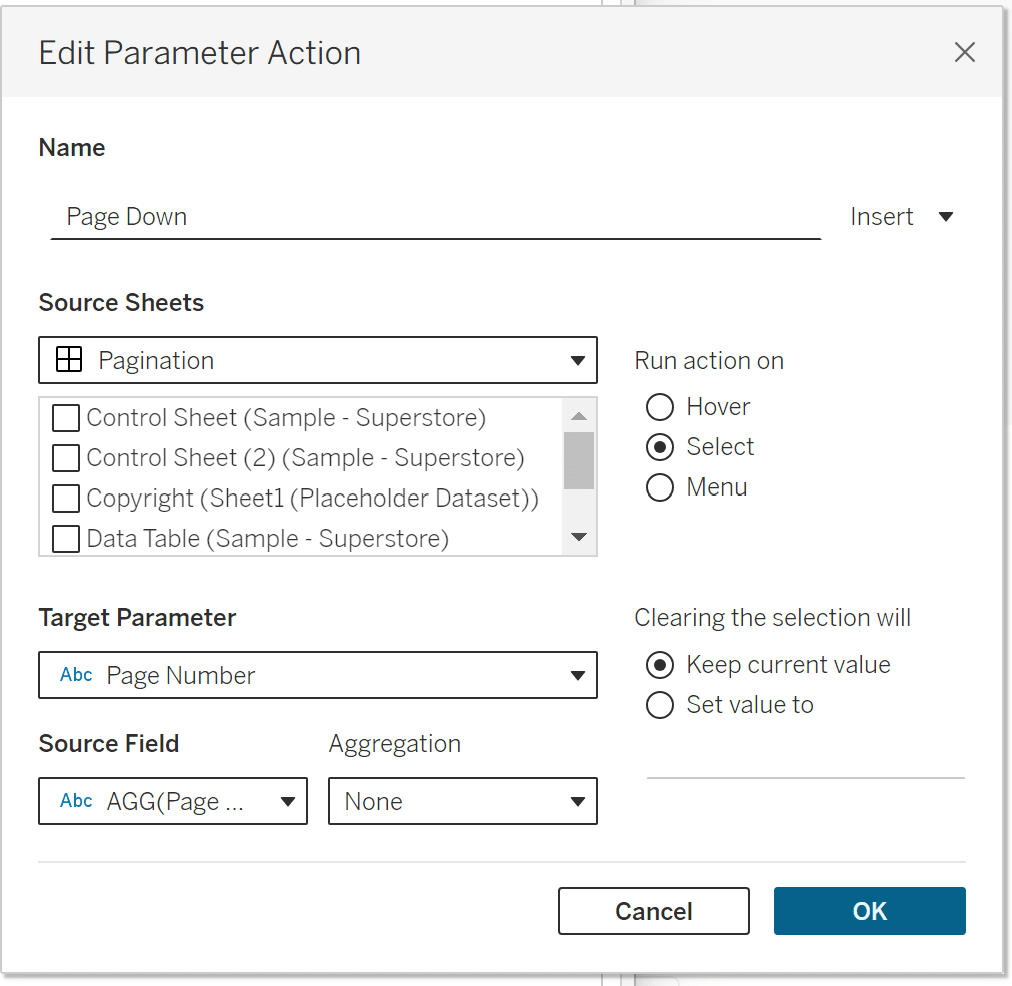This screenshot has width=1012, height=986.
Task: Open the Aggregation None dropdown
Action: click(x=463, y=801)
